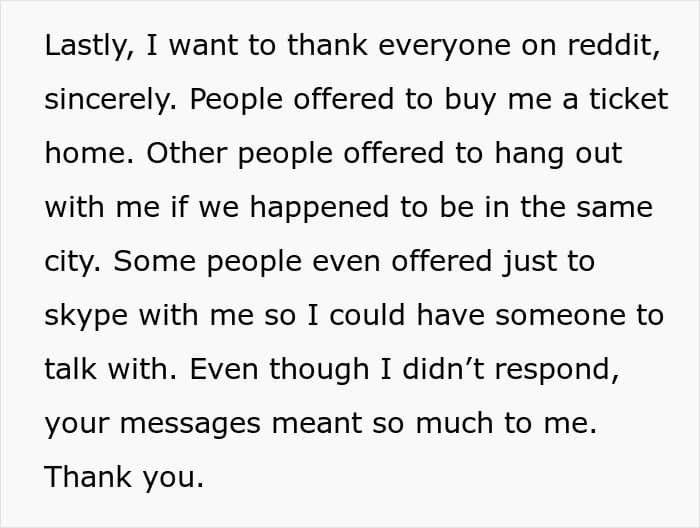Click the word 'Lastly' at the start
700x528 pixels.
pyautogui.click(x=85, y=46)
